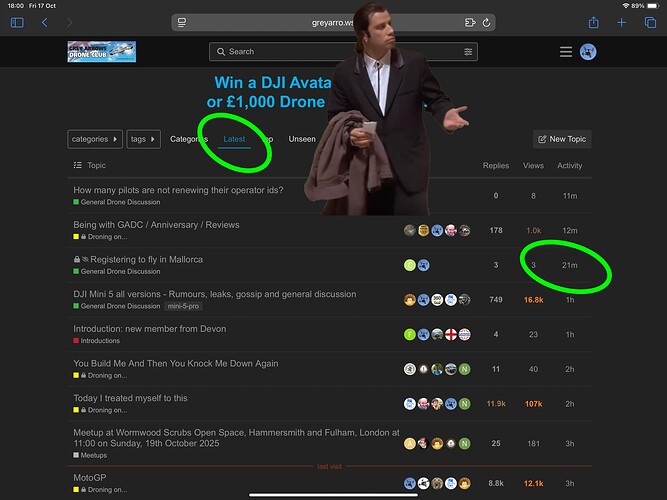The width and height of the screenshot is (667, 500).
Task: Open the Meetups category link
Action: (90, 455)
